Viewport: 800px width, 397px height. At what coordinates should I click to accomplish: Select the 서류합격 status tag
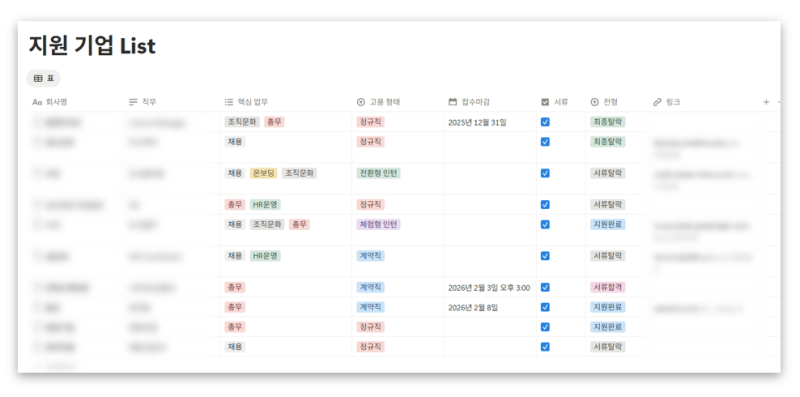point(608,287)
